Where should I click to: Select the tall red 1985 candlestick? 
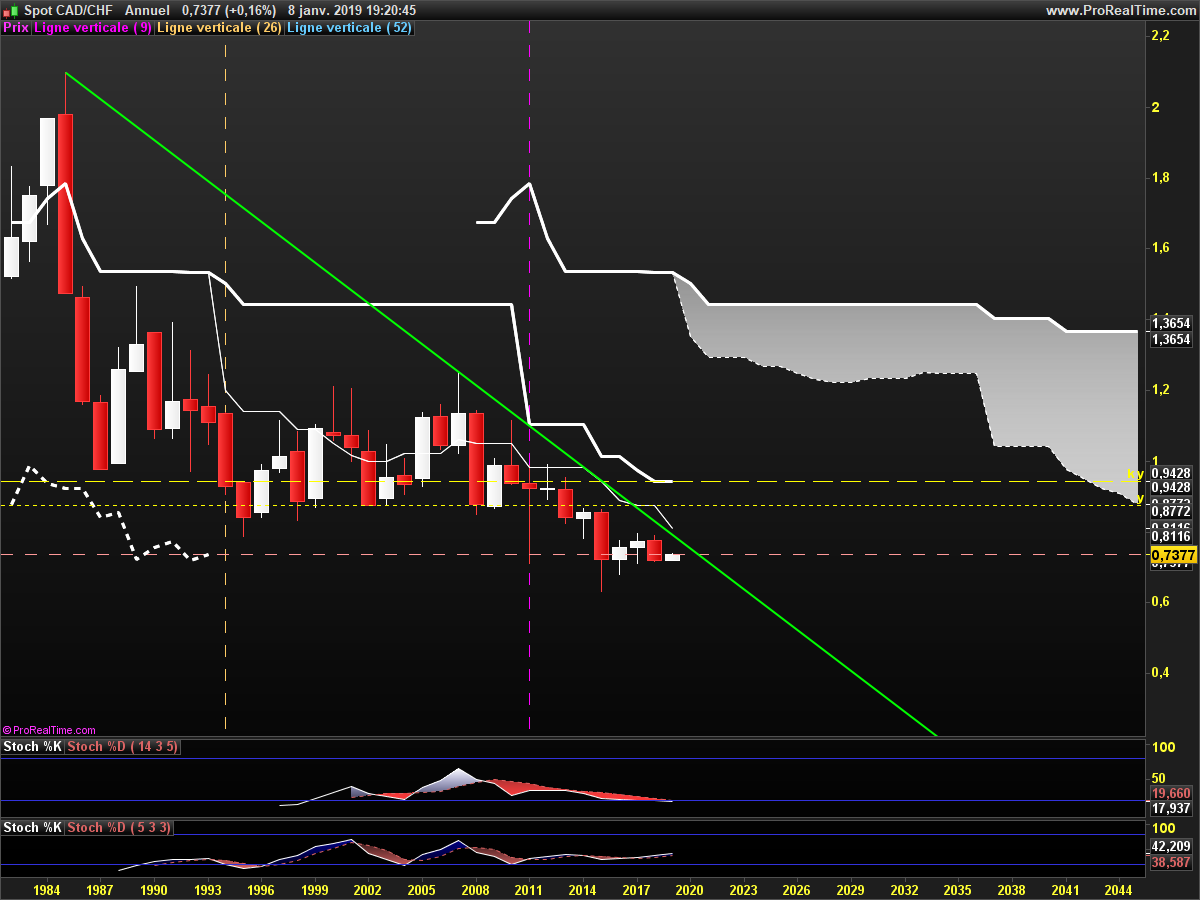[65, 204]
